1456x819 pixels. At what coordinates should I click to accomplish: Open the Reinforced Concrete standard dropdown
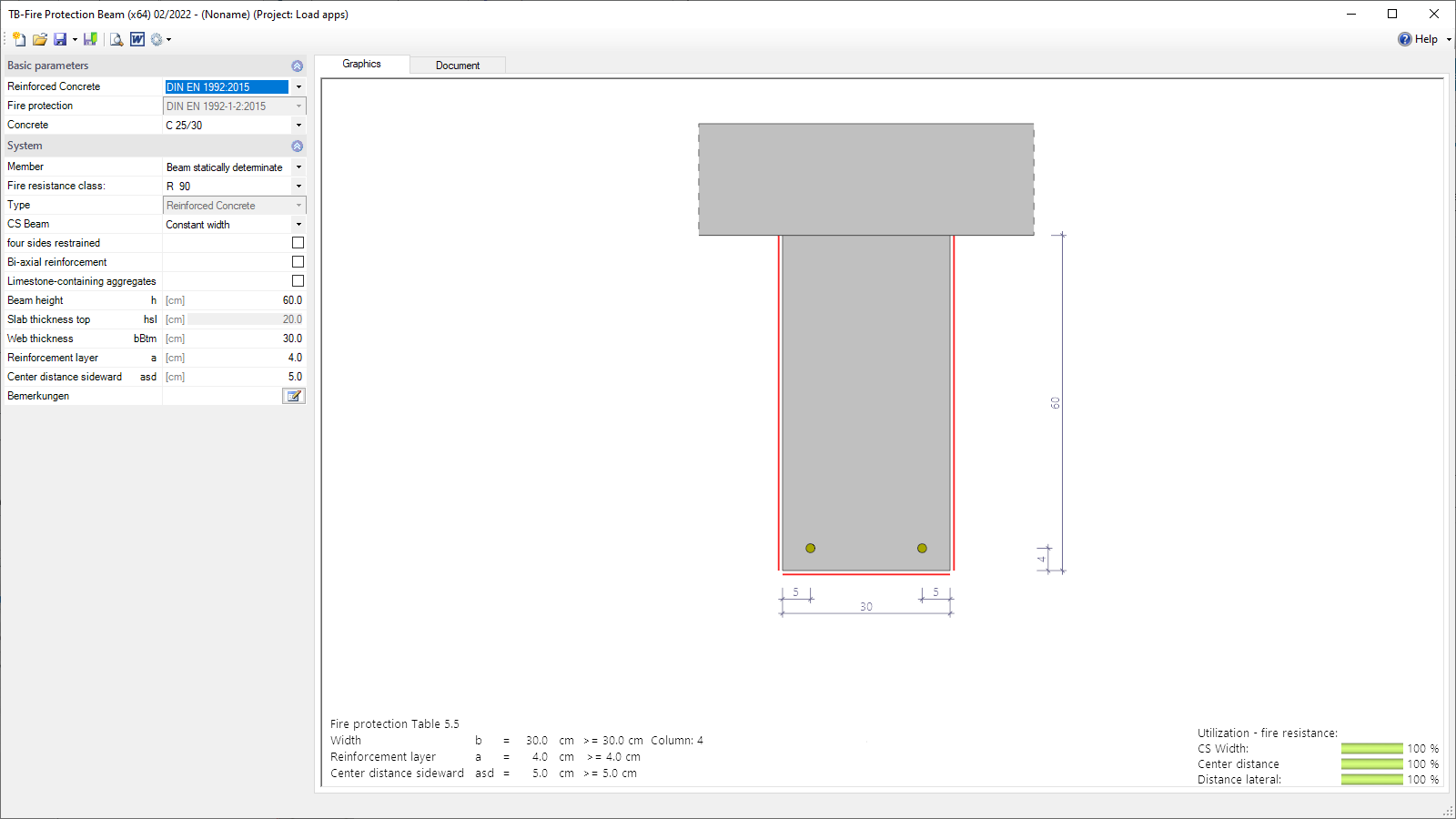click(x=298, y=86)
